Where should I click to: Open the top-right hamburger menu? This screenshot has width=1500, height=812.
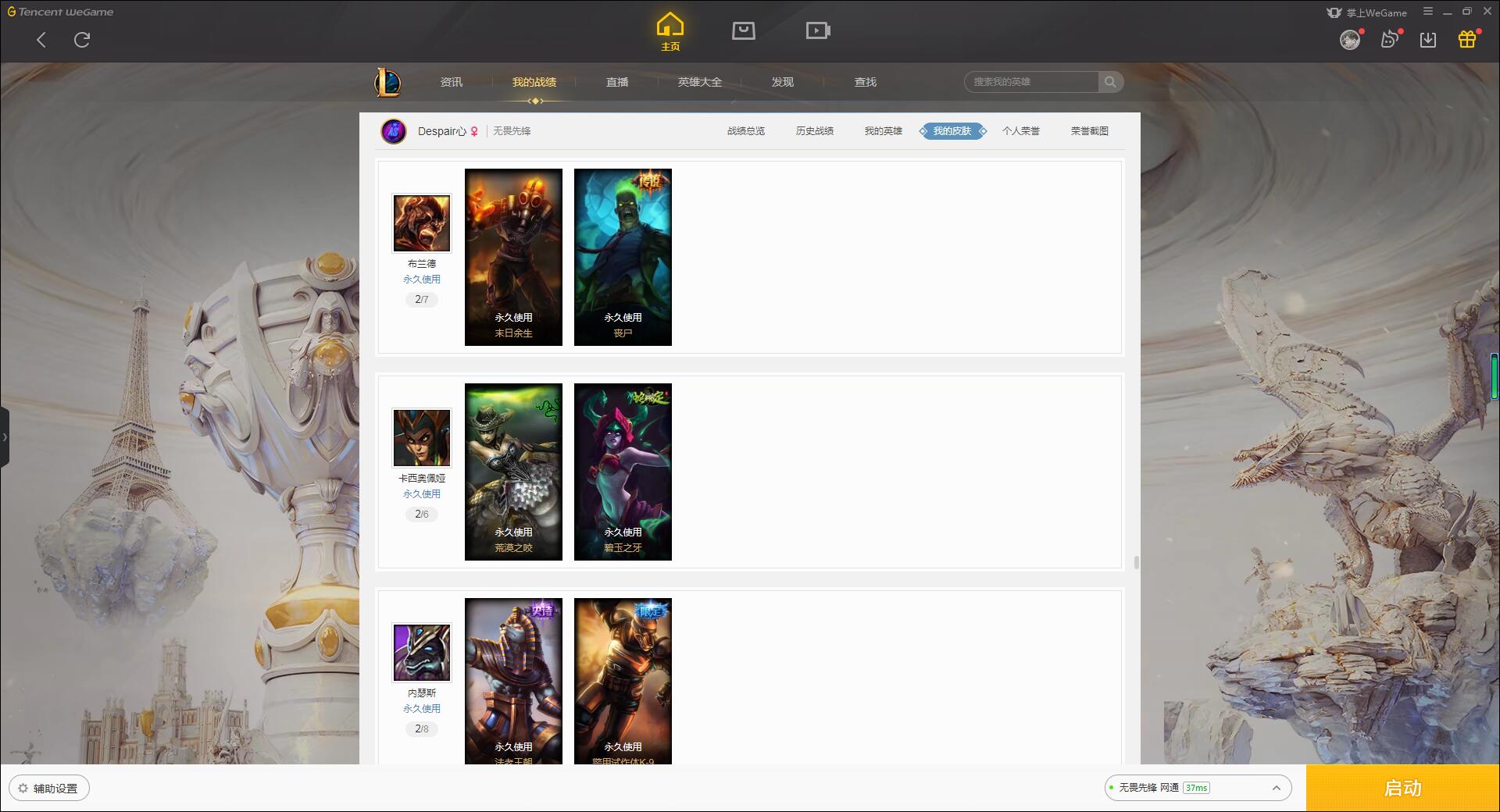(x=1428, y=12)
